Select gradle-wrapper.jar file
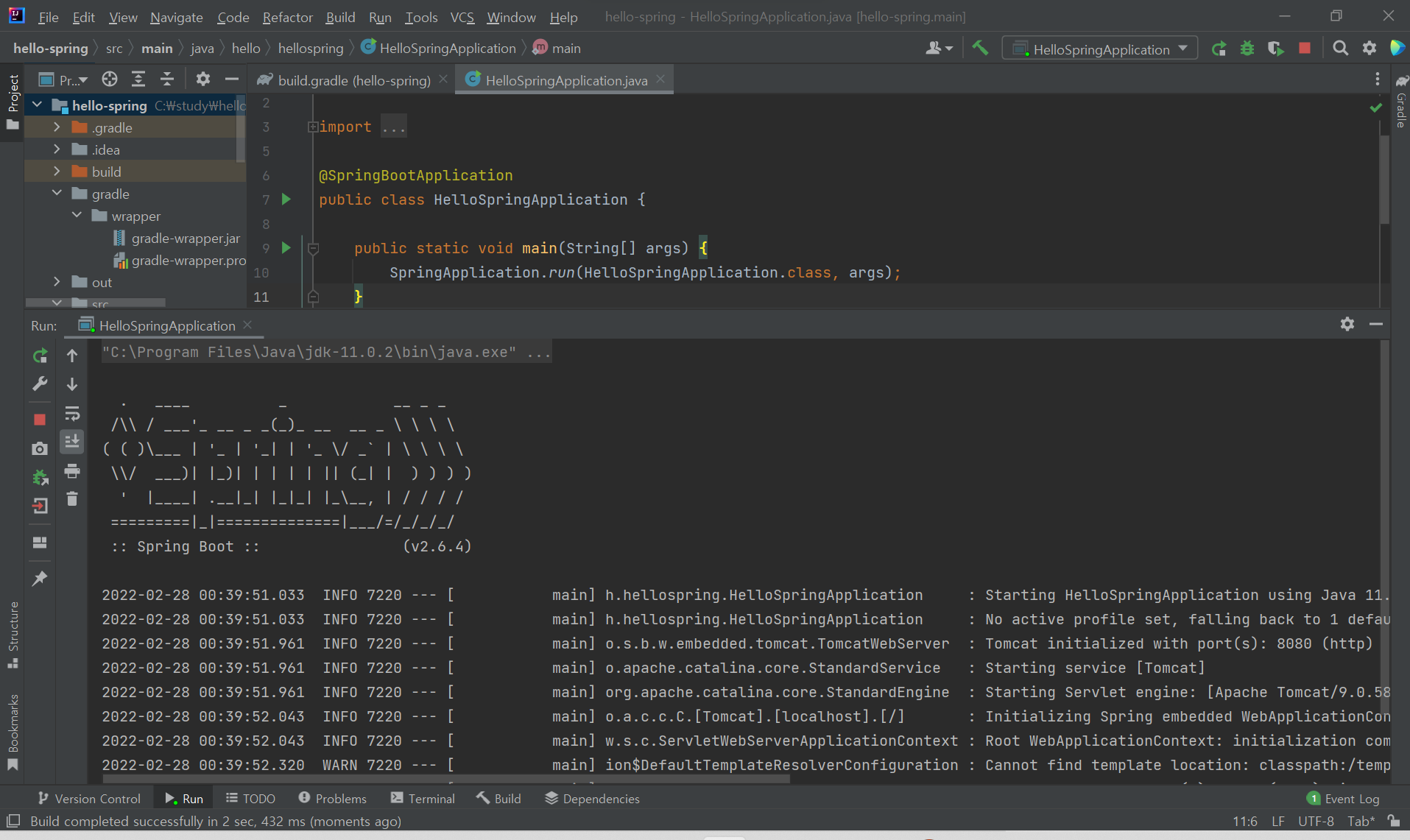1410x840 pixels. [177, 239]
